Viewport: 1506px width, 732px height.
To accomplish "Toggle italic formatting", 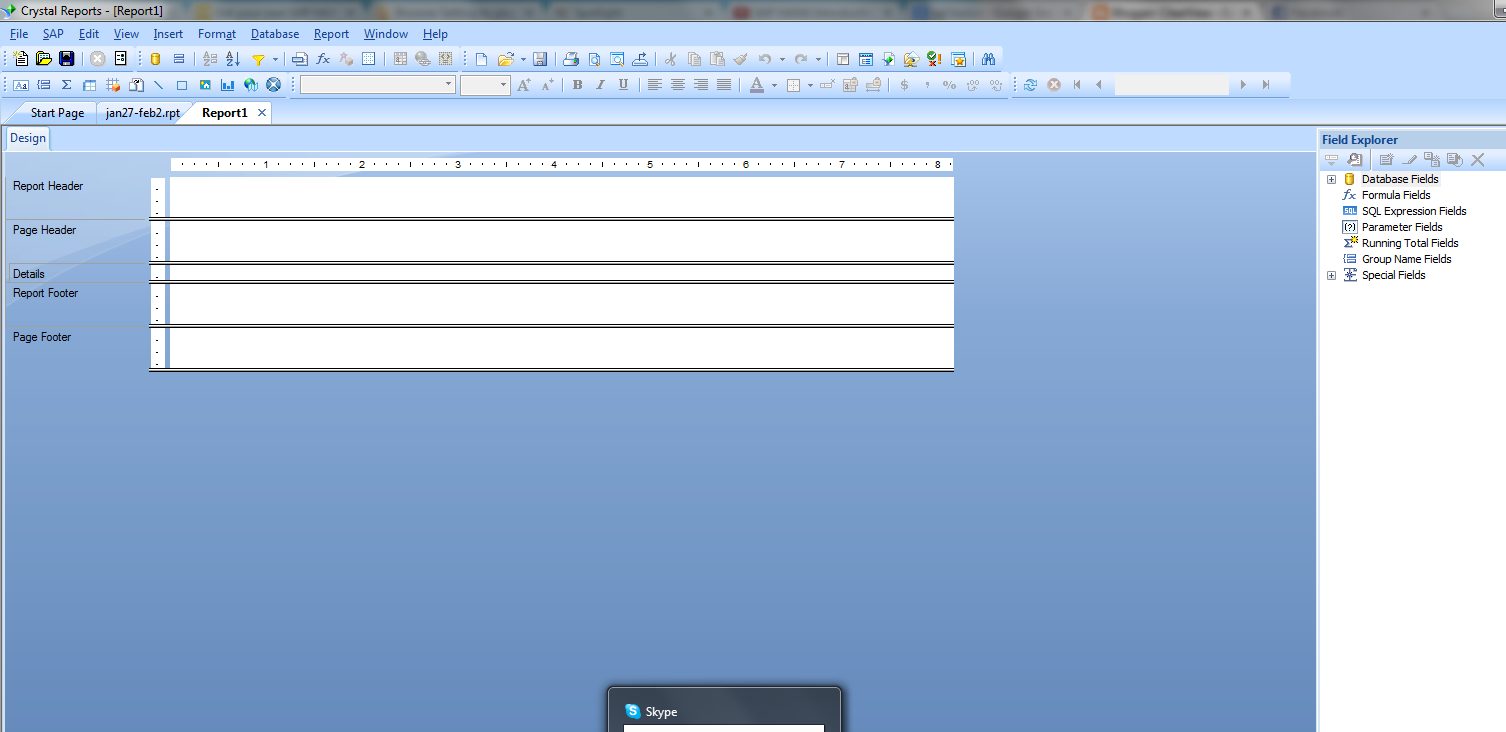I will pos(600,85).
